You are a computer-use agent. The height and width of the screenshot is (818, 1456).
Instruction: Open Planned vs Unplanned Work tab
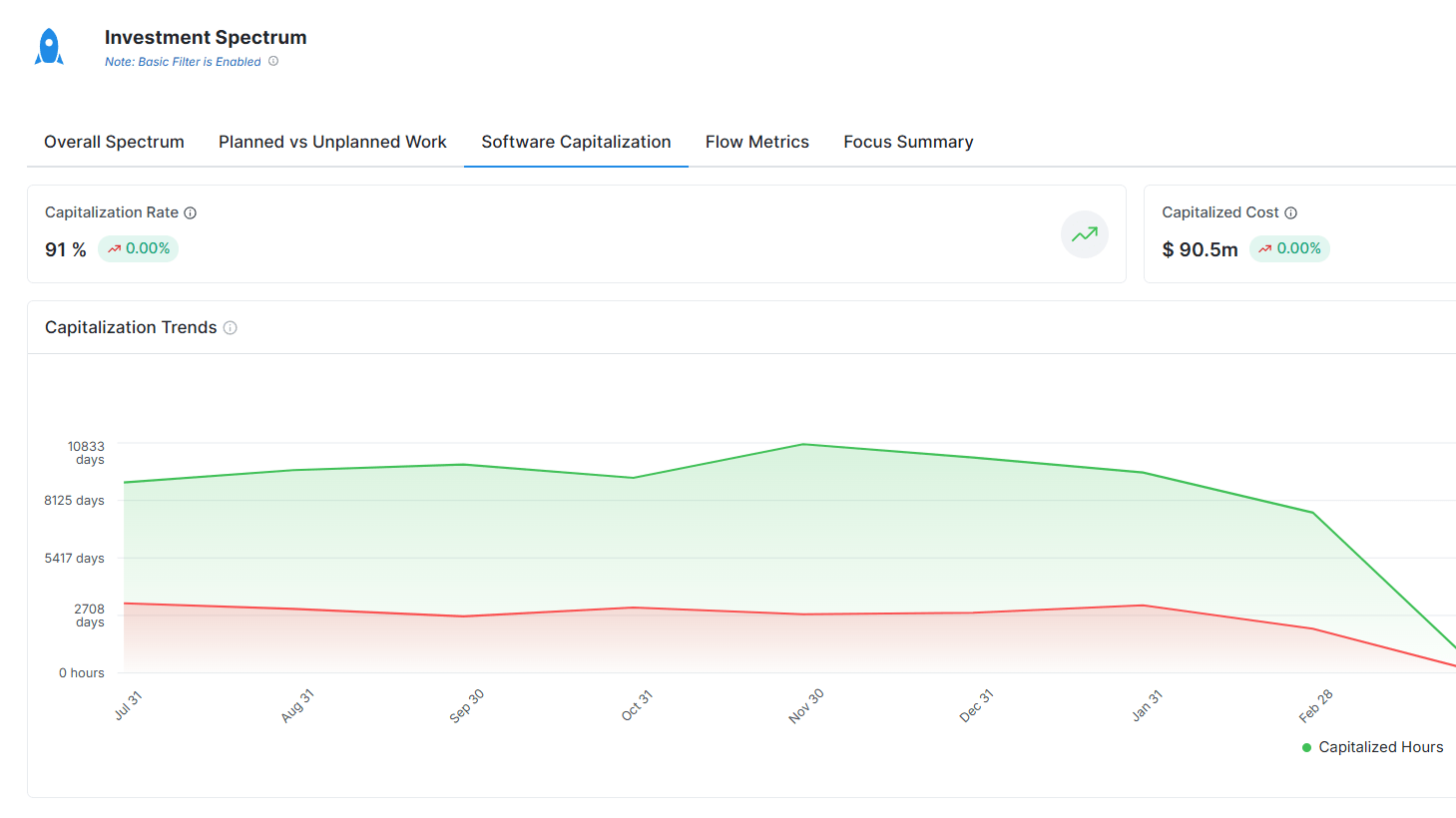point(332,142)
